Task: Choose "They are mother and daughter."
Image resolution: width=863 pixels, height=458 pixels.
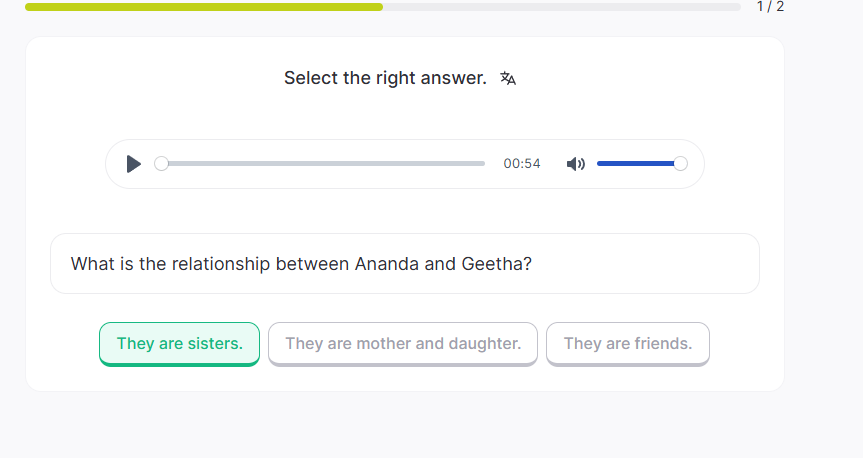Action: tap(403, 344)
